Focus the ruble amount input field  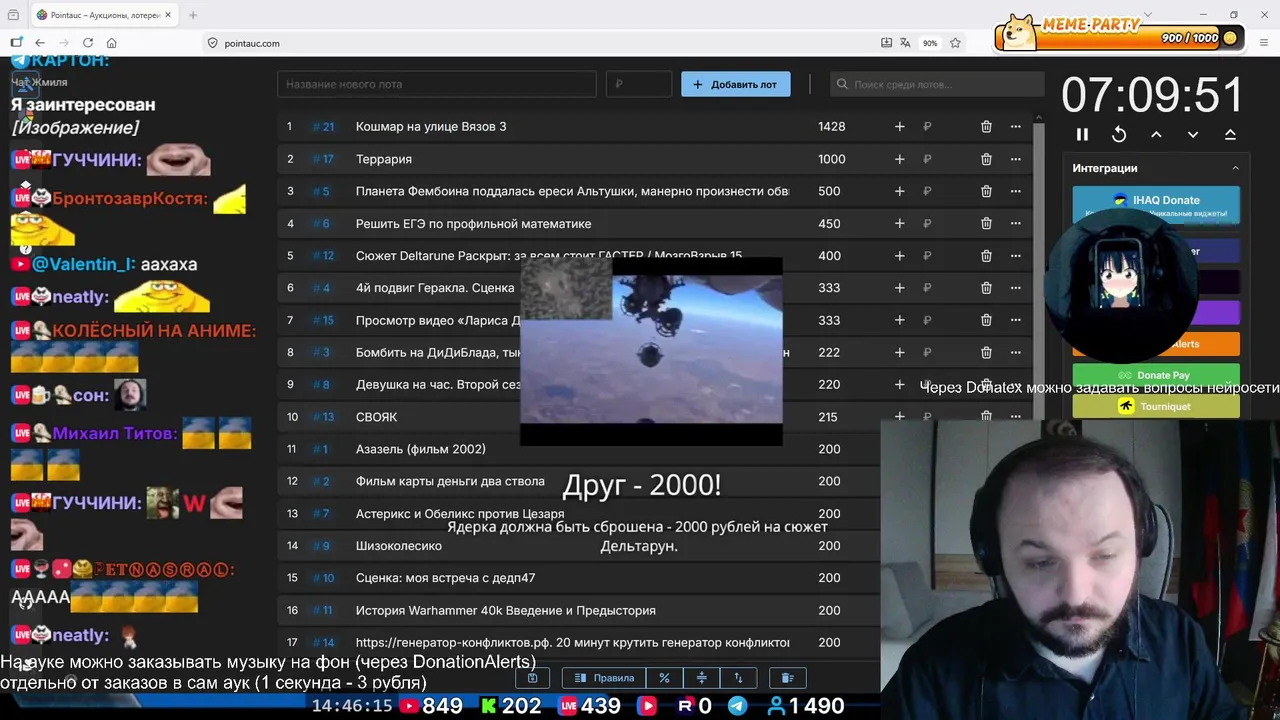pyautogui.click(x=639, y=84)
